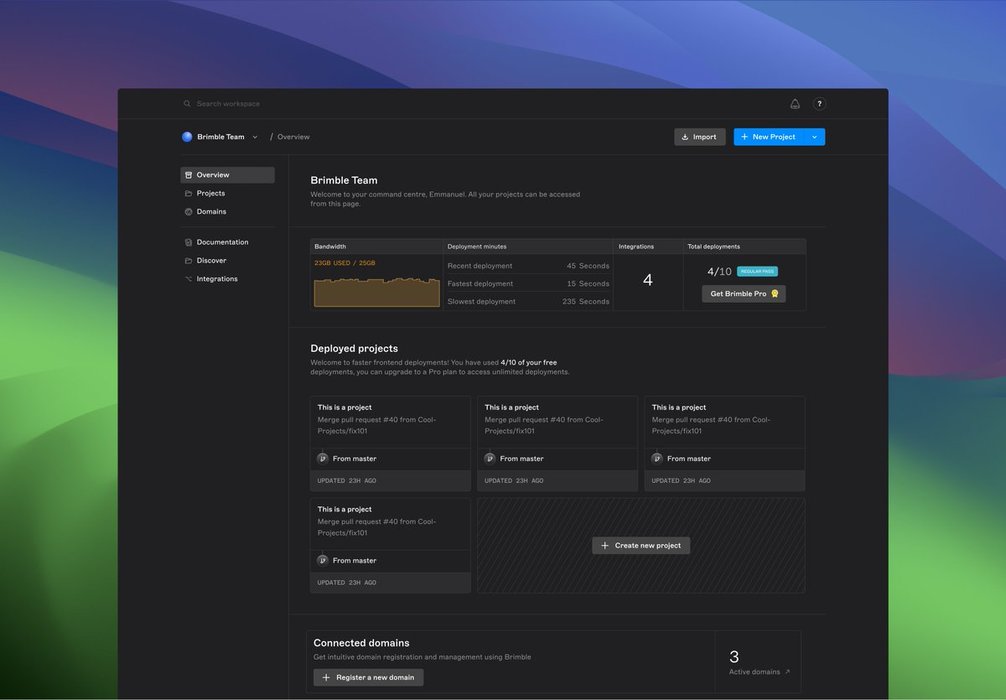Click the search magnifier icon
The width and height of the screenshot is (1006, 700).
[x=187, y=104]
